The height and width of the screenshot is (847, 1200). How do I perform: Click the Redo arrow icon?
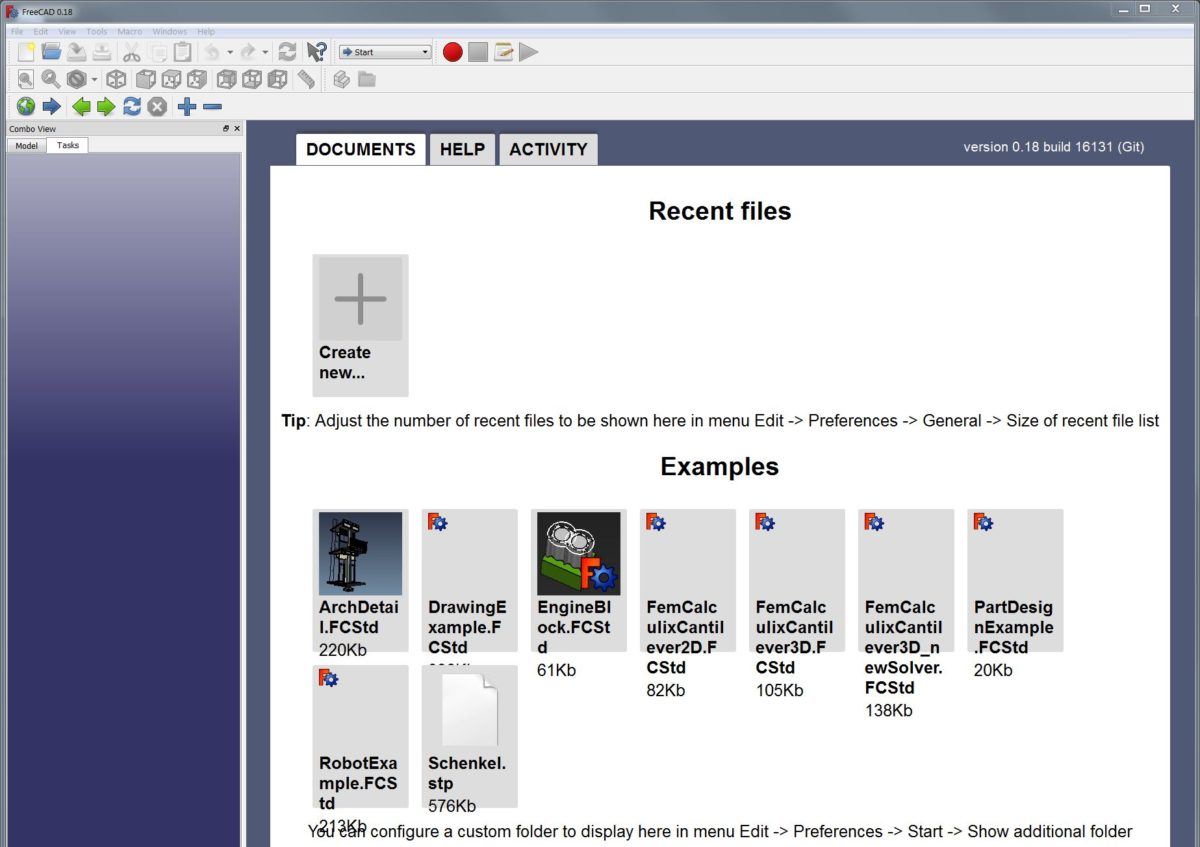(x=247, y=52)
